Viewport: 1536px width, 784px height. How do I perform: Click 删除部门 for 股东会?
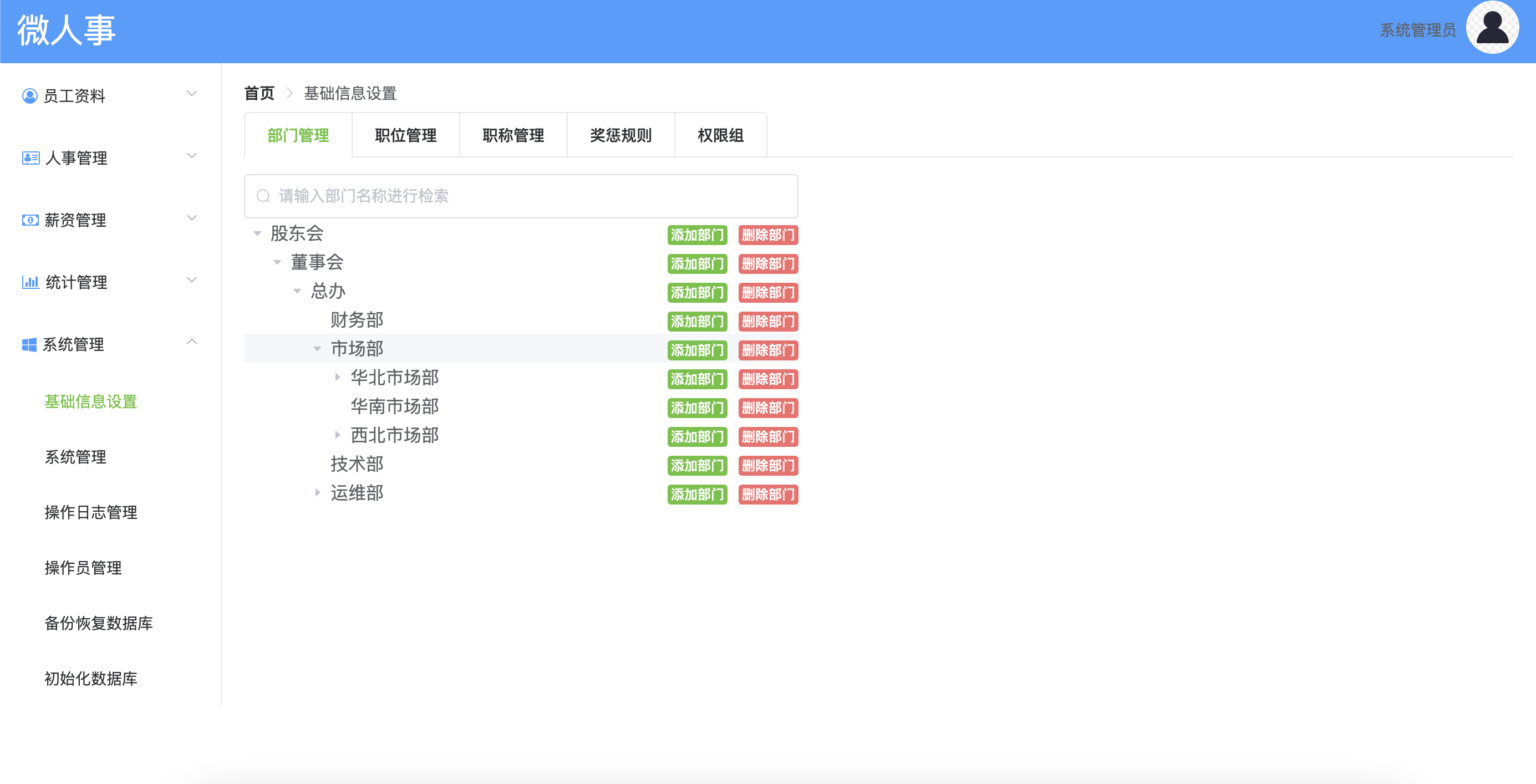(x=768, y=236)
